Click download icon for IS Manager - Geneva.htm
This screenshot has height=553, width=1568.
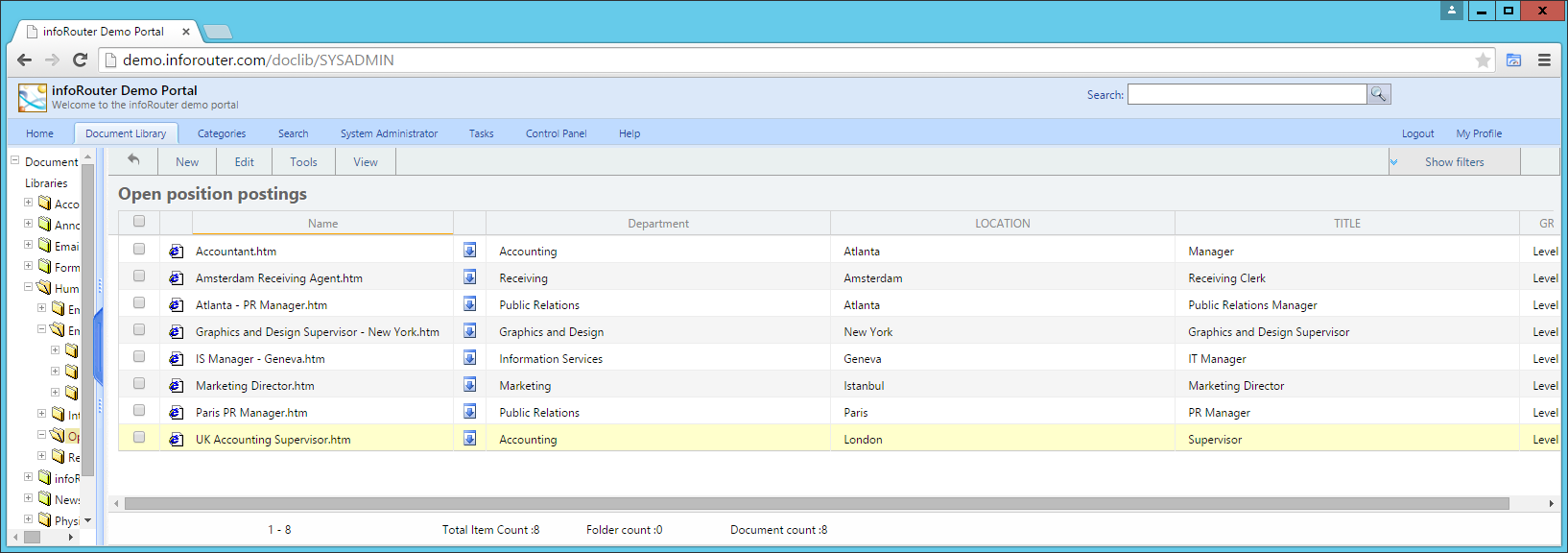[470, 358]
